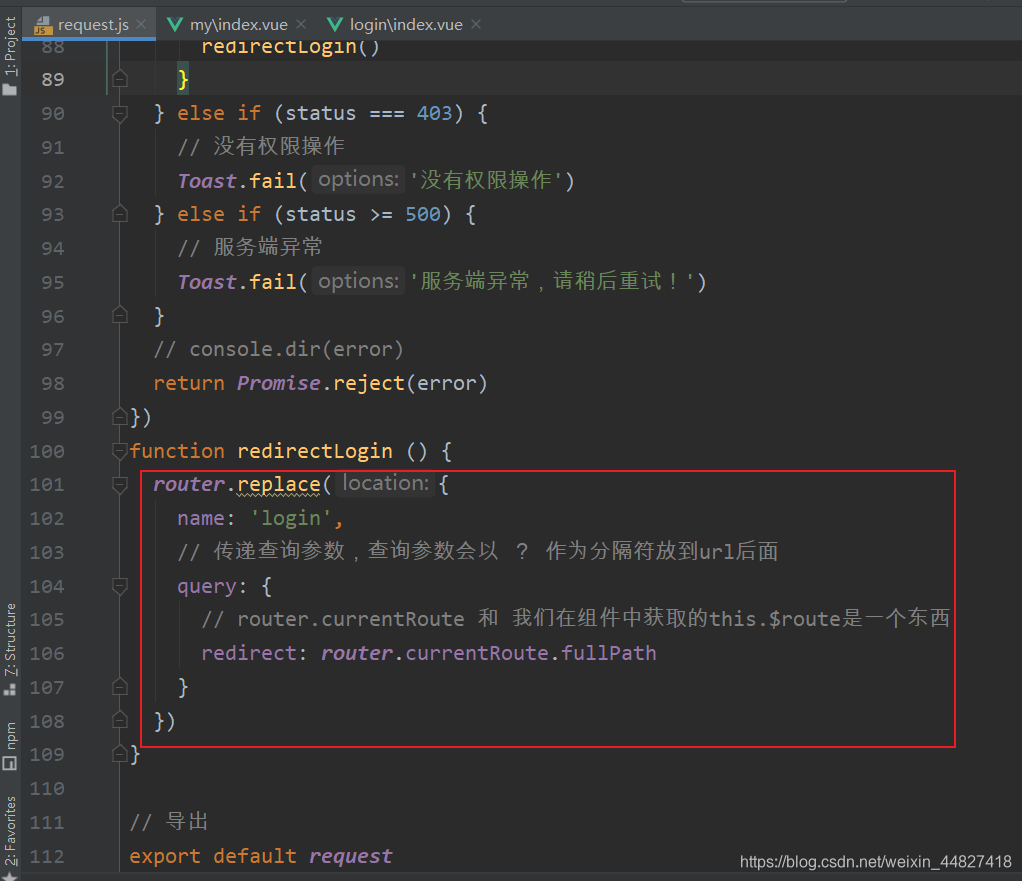Viewport: 1022px width, 881px height.
Task: Click the underlined 'replace' method call
Action: (278, 485)
